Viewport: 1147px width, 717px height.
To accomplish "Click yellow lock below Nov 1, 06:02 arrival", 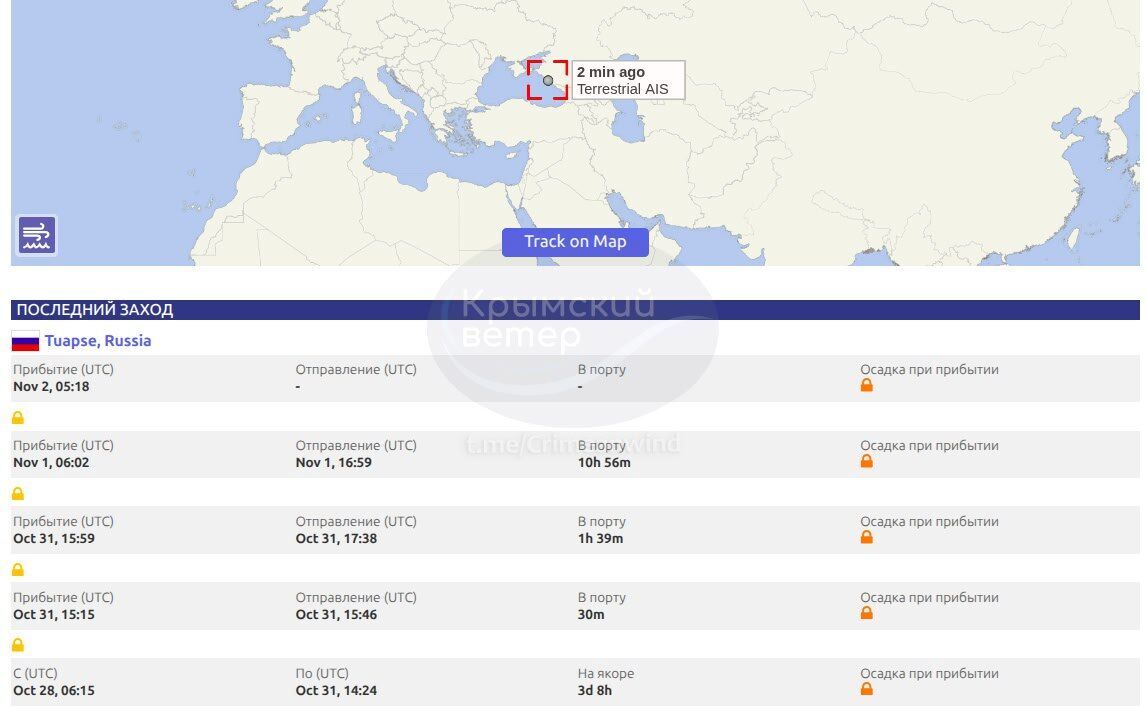I will click(x=18, y=494).
